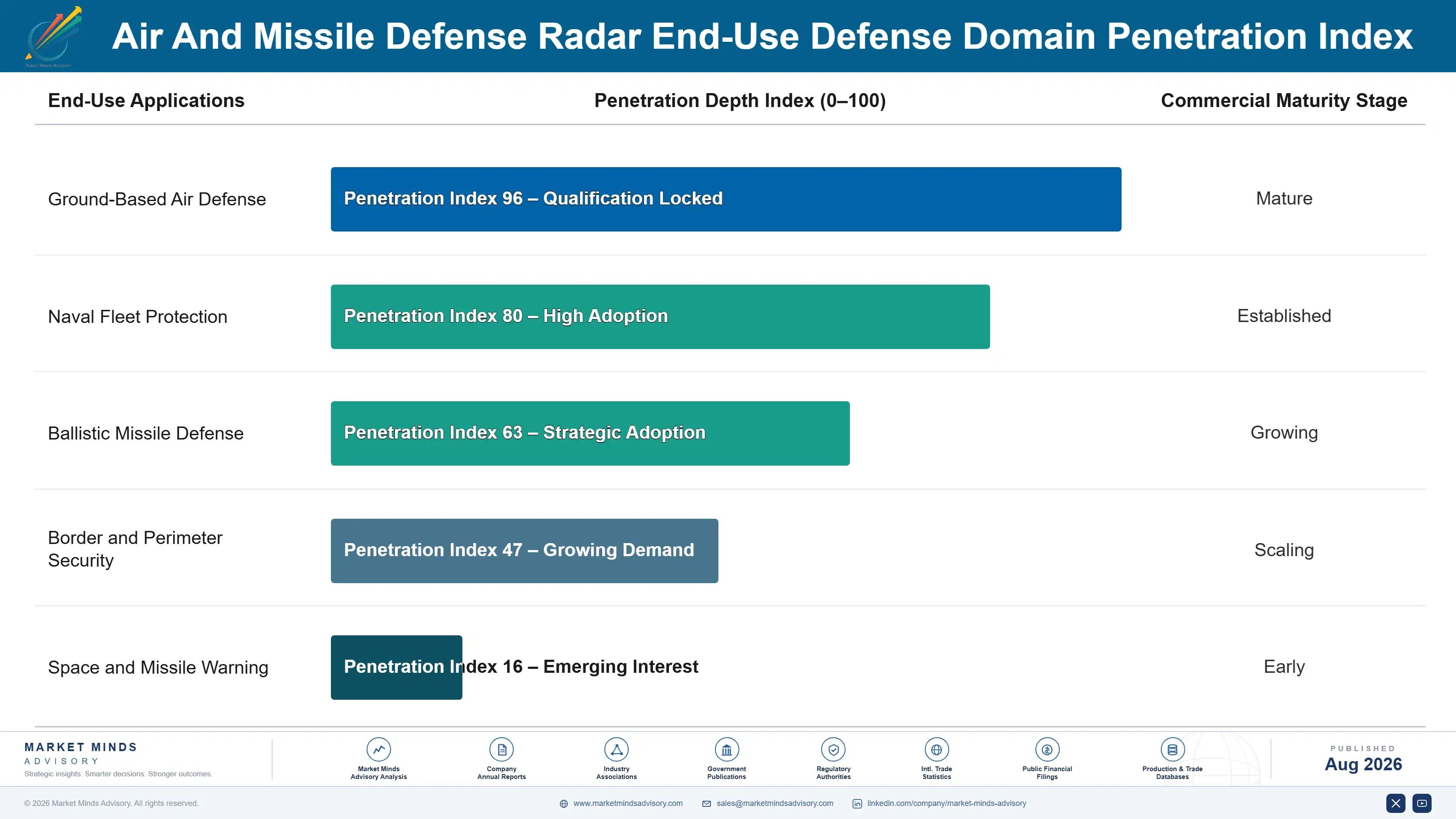Click the Public Financial Filings icon

pos(1047,749)
